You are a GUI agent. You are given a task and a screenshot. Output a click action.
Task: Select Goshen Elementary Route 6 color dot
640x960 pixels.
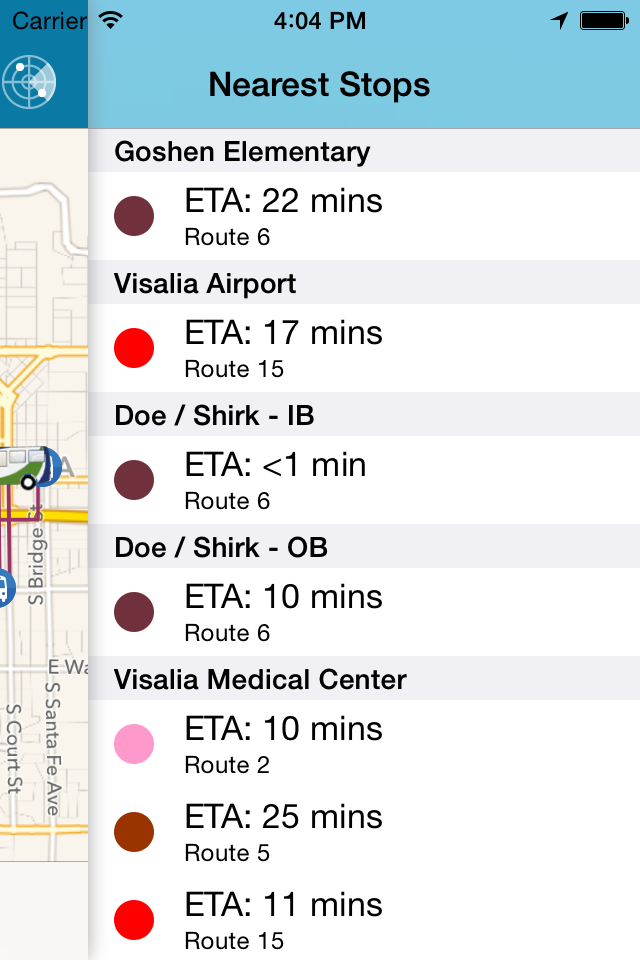pos(134,216)
